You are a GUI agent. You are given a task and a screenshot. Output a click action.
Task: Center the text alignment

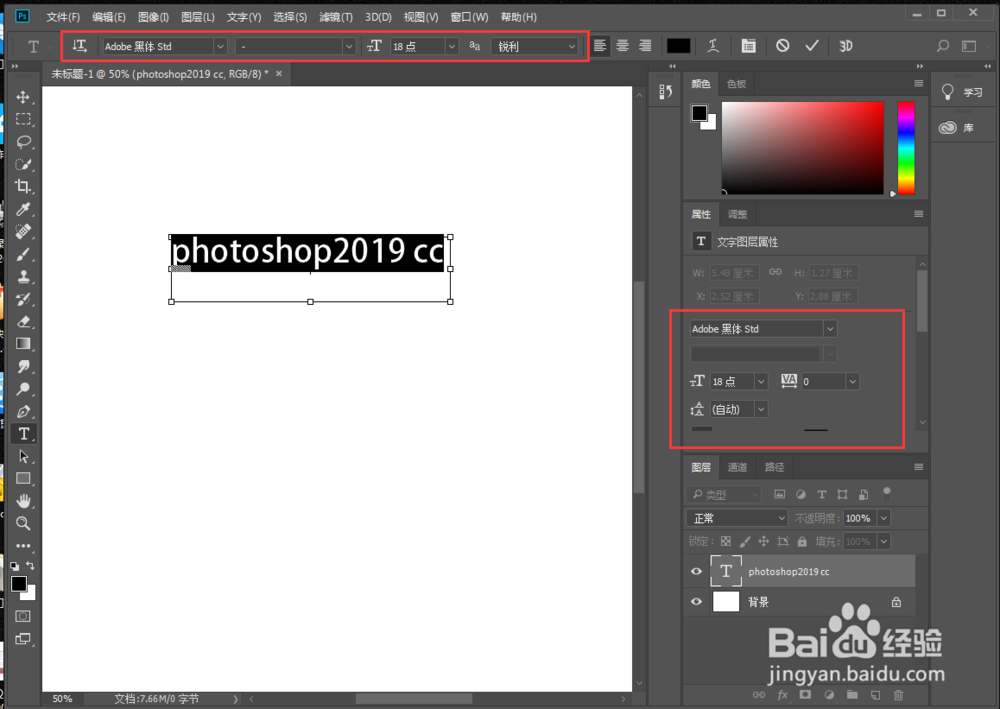(622, 46)
